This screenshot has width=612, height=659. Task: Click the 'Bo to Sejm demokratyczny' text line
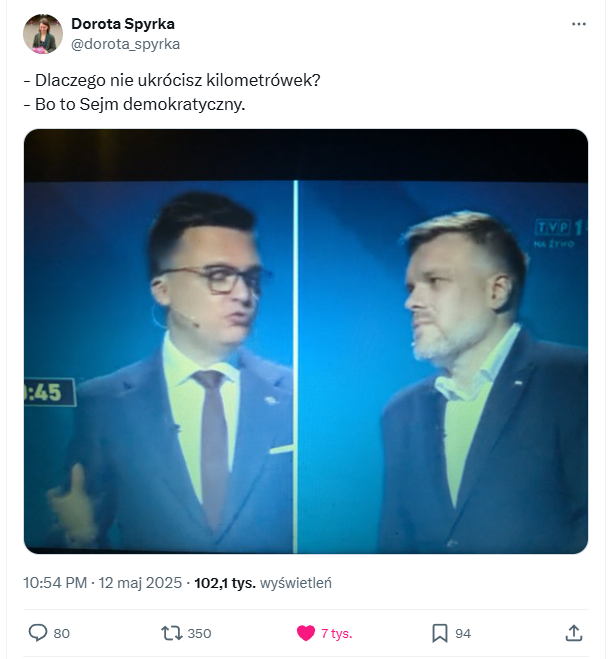[x=133, y=104]
